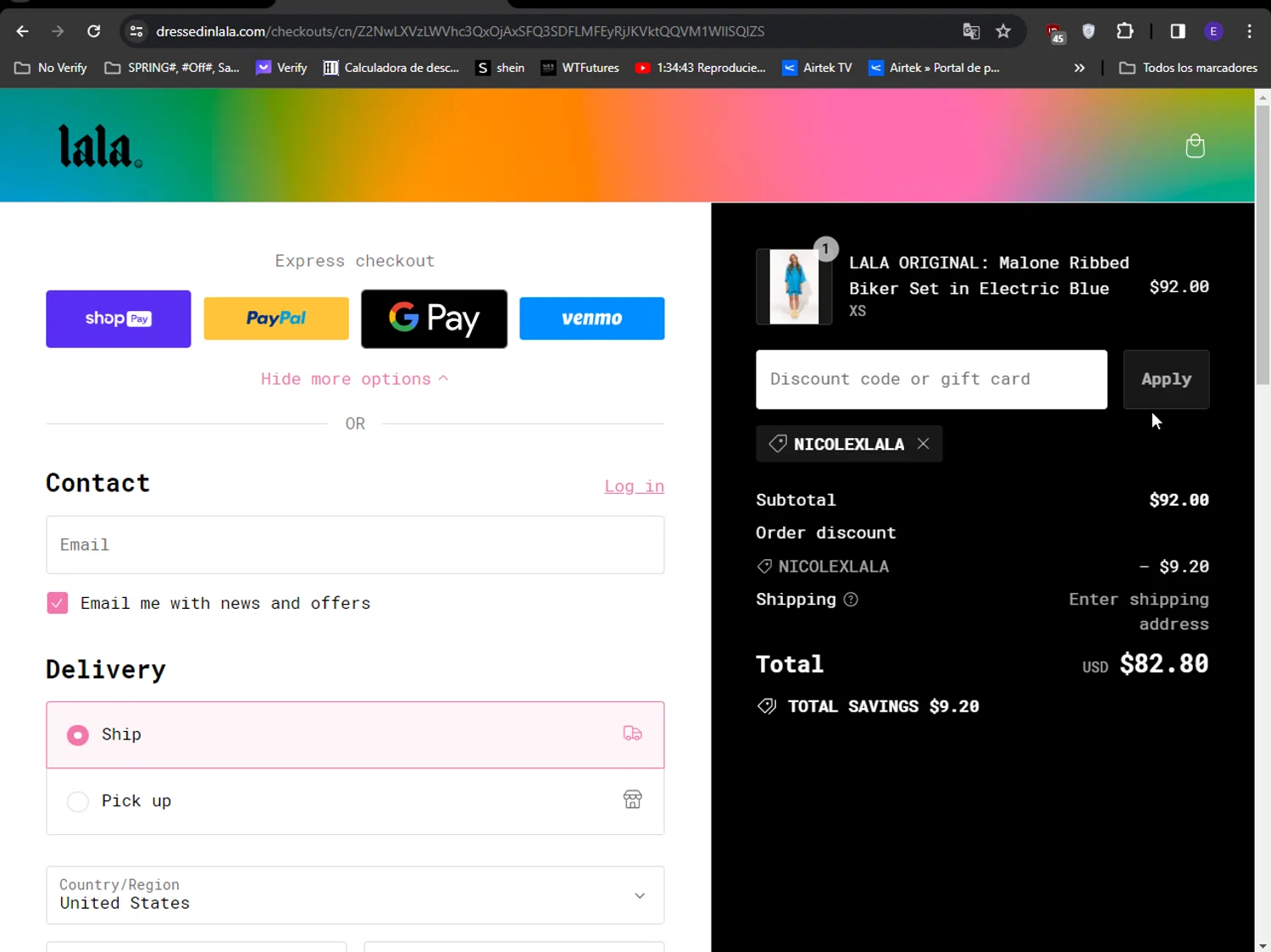Open the browser profile avatar E
This screenshot has width=1271, height=952.
[1213, 31]
